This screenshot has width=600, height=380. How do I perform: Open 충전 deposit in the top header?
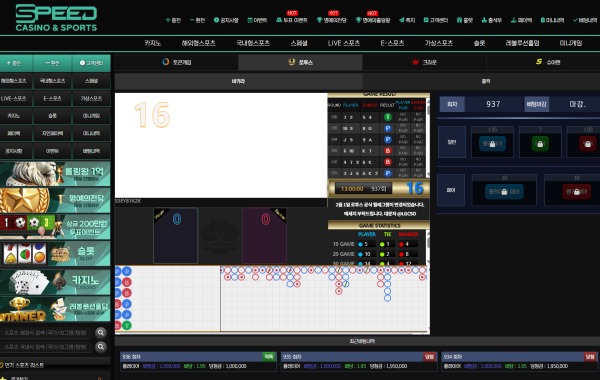click(173, 20)
